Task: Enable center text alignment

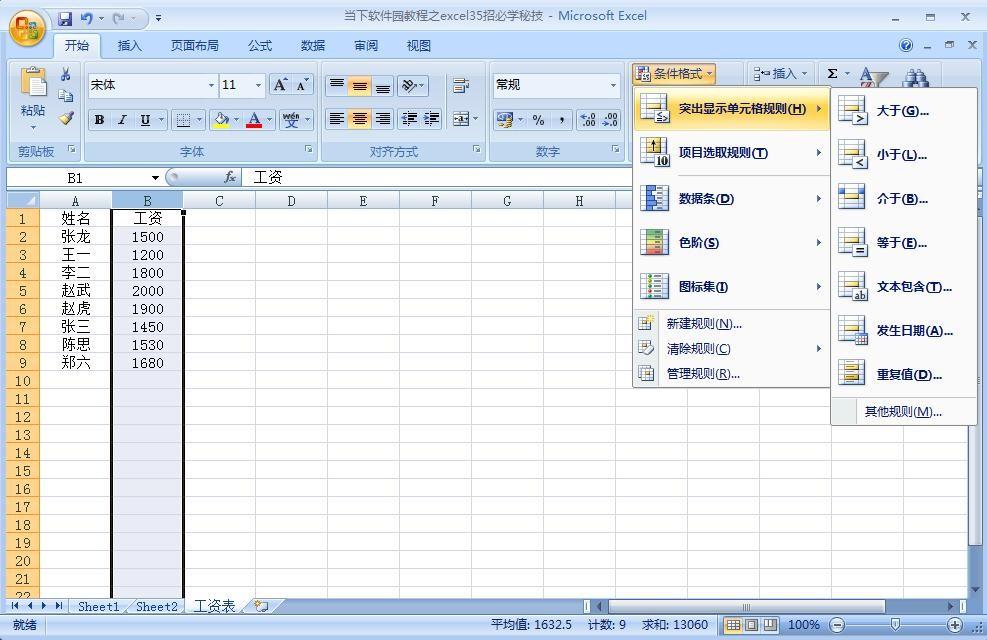Action: click(359, 119)
